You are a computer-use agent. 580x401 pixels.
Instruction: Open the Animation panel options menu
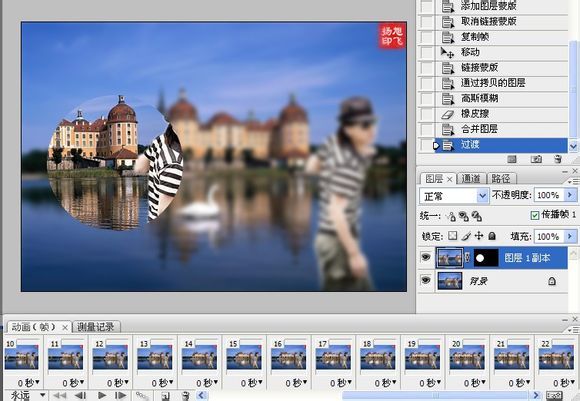point(572,329)
